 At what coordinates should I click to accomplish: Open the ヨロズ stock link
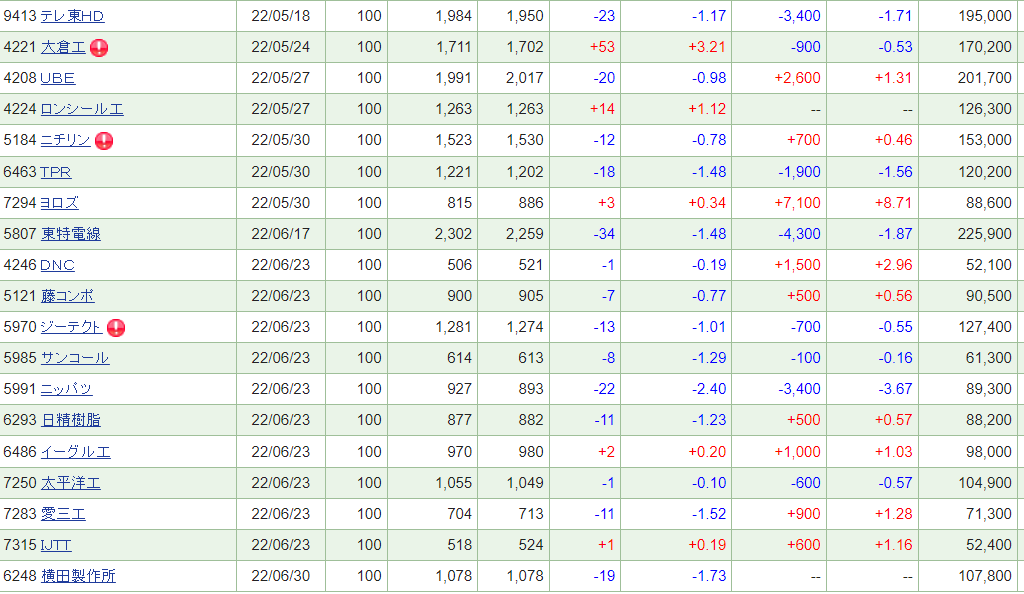pos(59,203)
